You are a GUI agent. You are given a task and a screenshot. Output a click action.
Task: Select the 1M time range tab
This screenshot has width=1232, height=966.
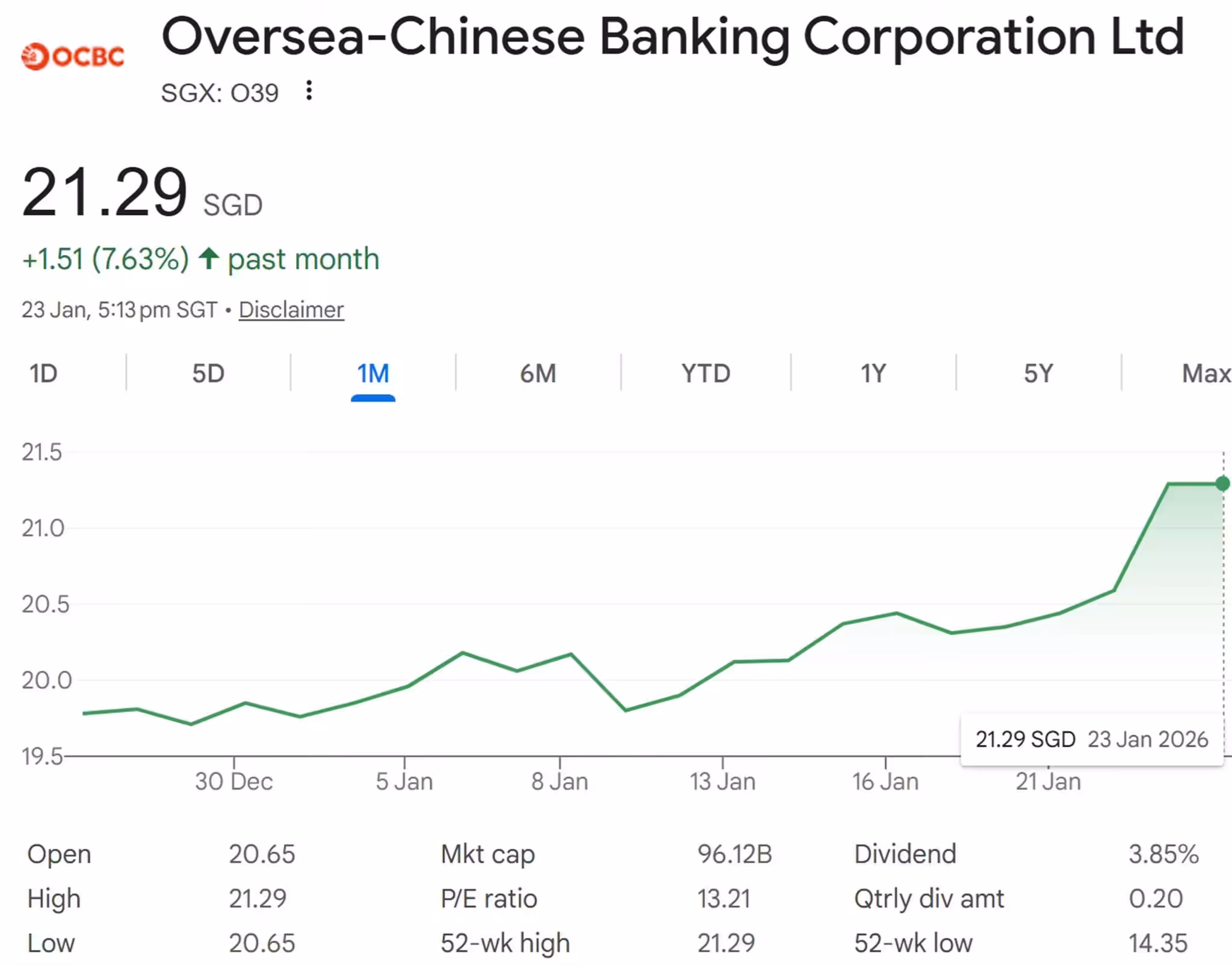(373, 374)
